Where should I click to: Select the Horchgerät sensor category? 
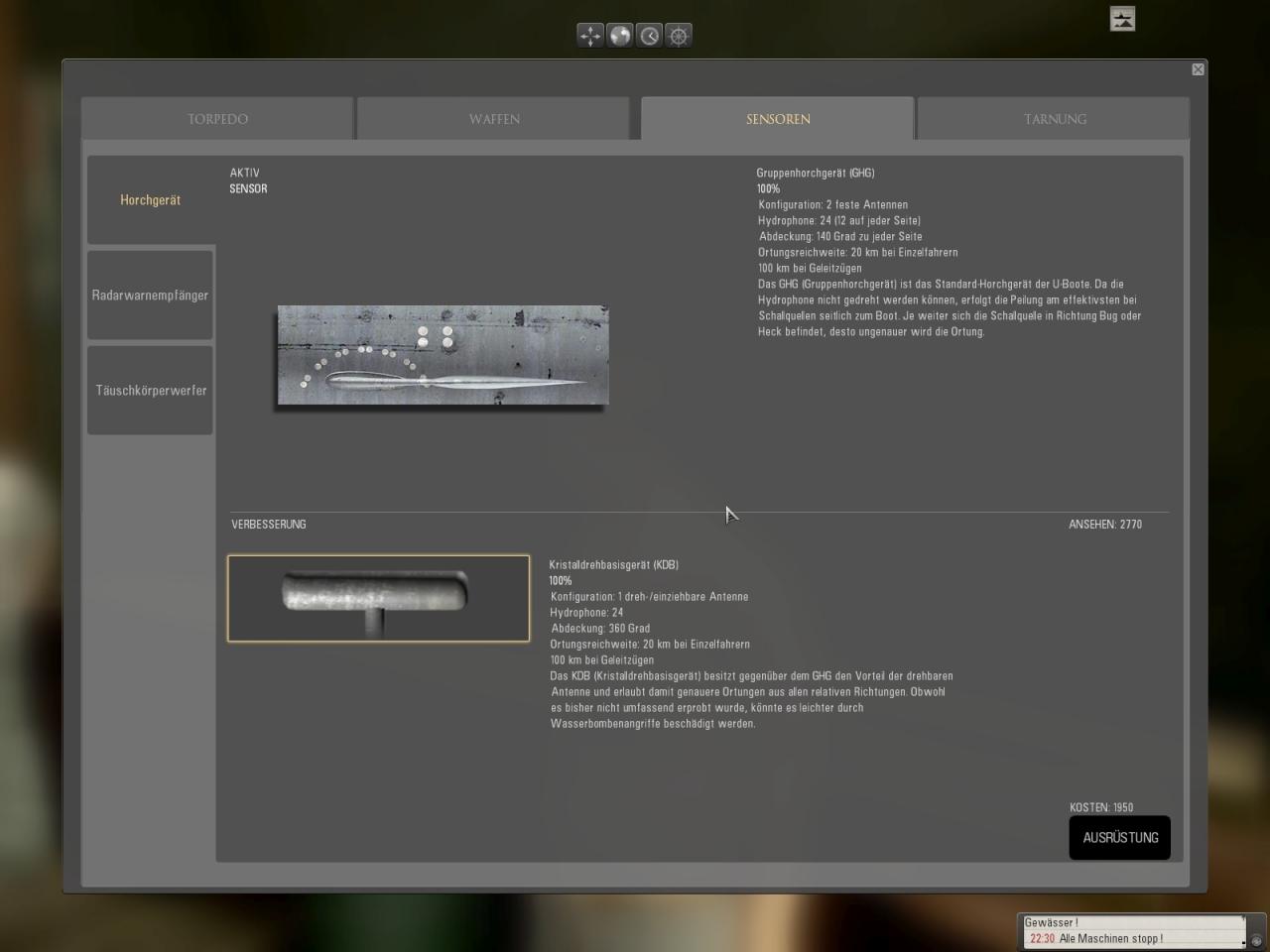click(x=151, y=200)
